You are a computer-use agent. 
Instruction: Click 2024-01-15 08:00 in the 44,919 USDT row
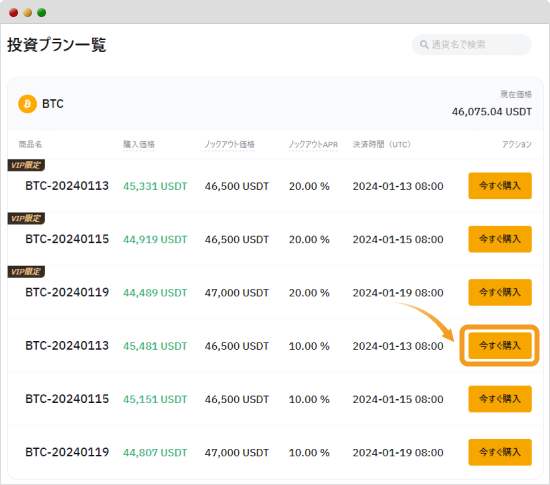click(x=398, y=240)
